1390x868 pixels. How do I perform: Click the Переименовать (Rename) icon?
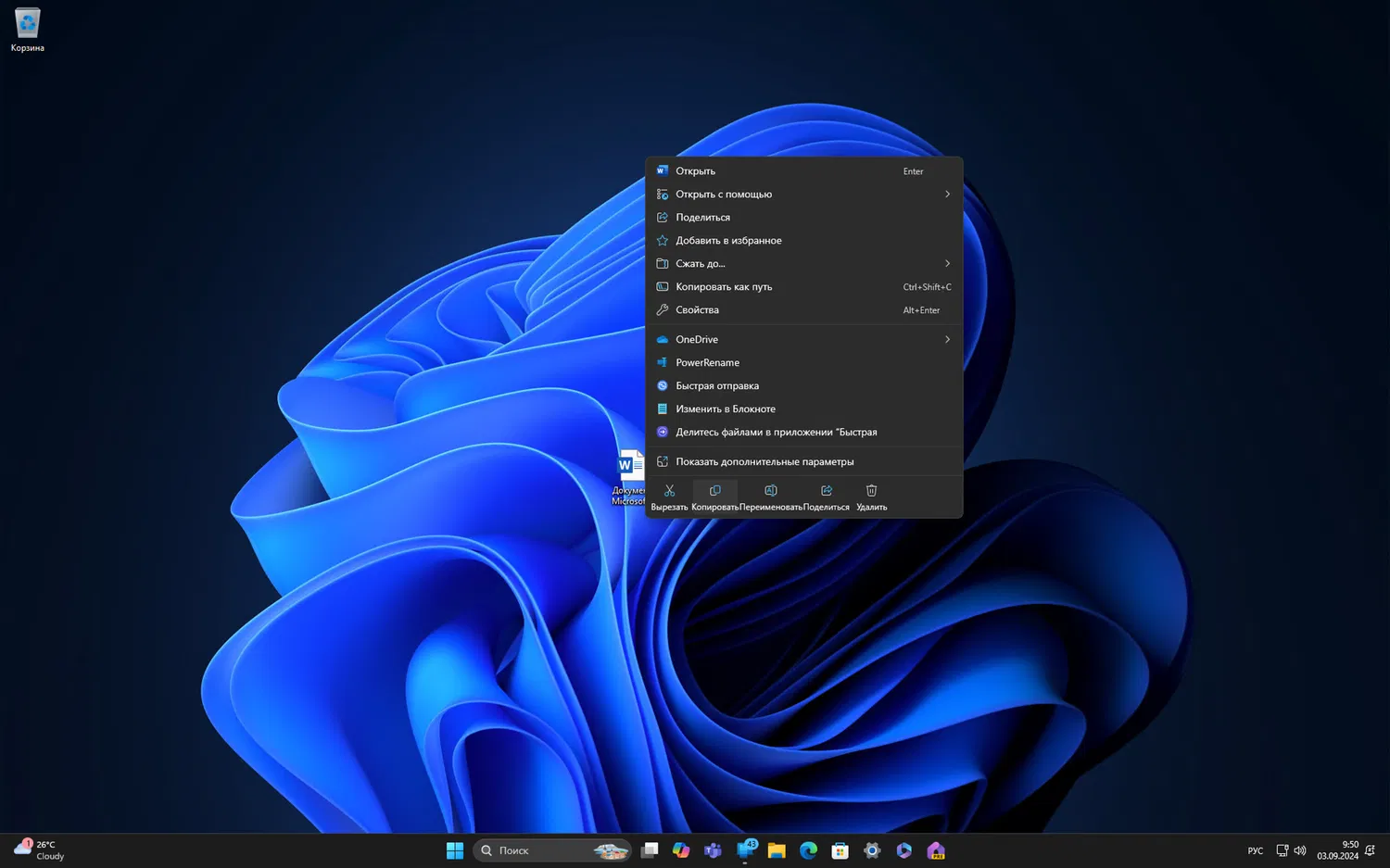[x=770, y=491]
